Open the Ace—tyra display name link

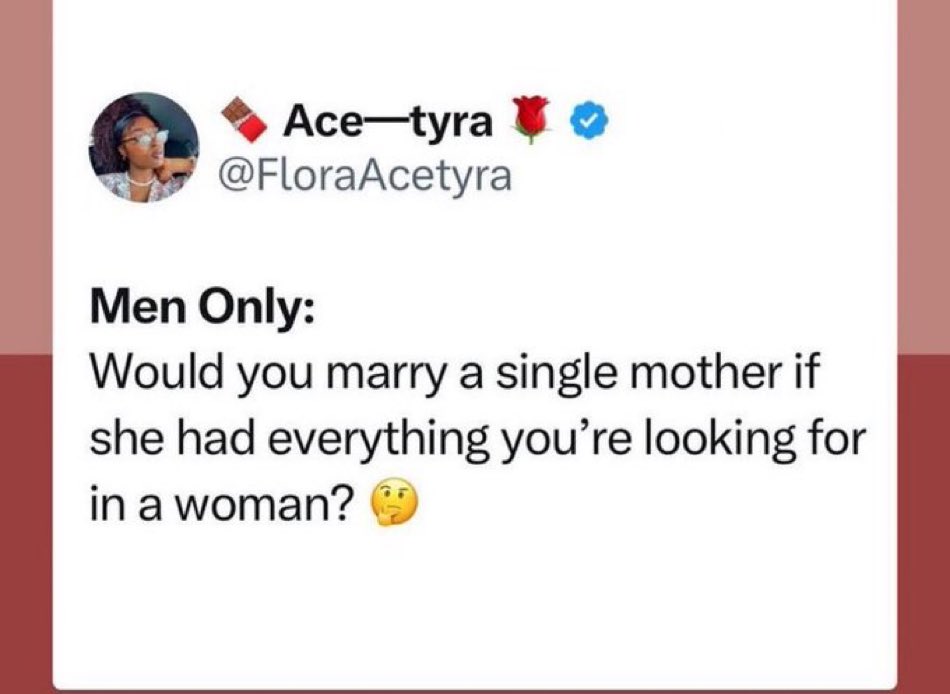[x=388, y=122]
